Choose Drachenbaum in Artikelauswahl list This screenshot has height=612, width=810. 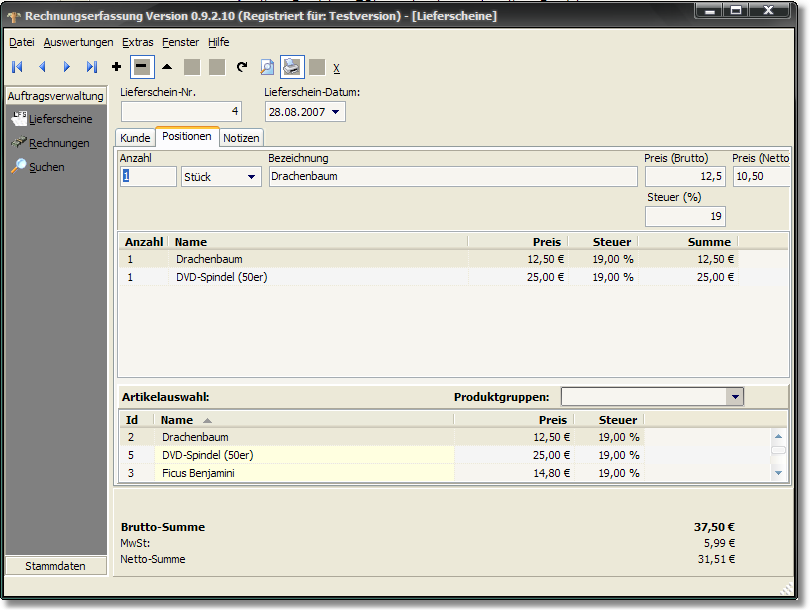382,437
